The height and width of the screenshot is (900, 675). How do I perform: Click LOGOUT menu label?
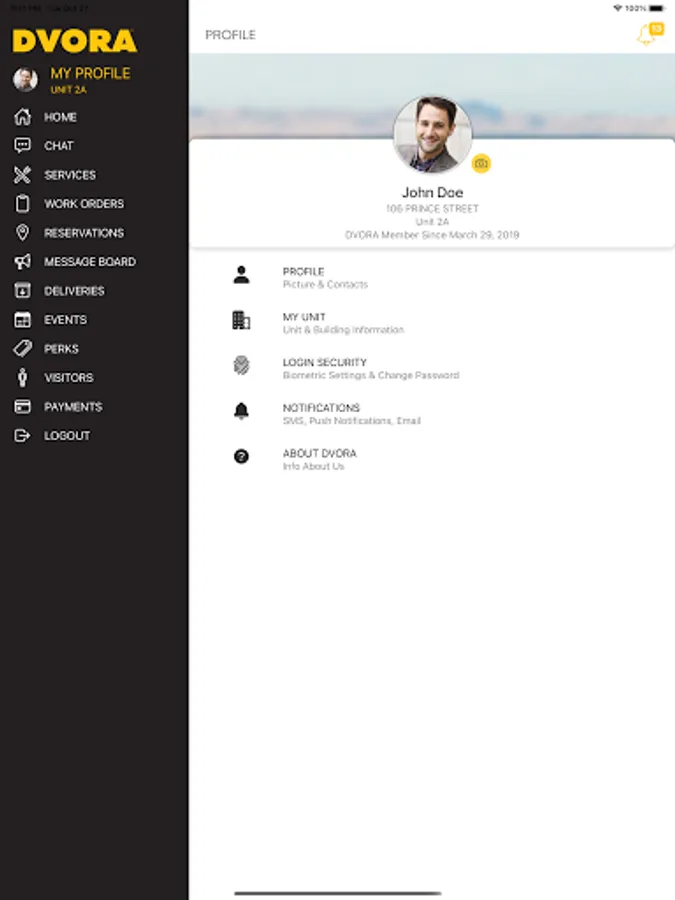tap(67, 436)
